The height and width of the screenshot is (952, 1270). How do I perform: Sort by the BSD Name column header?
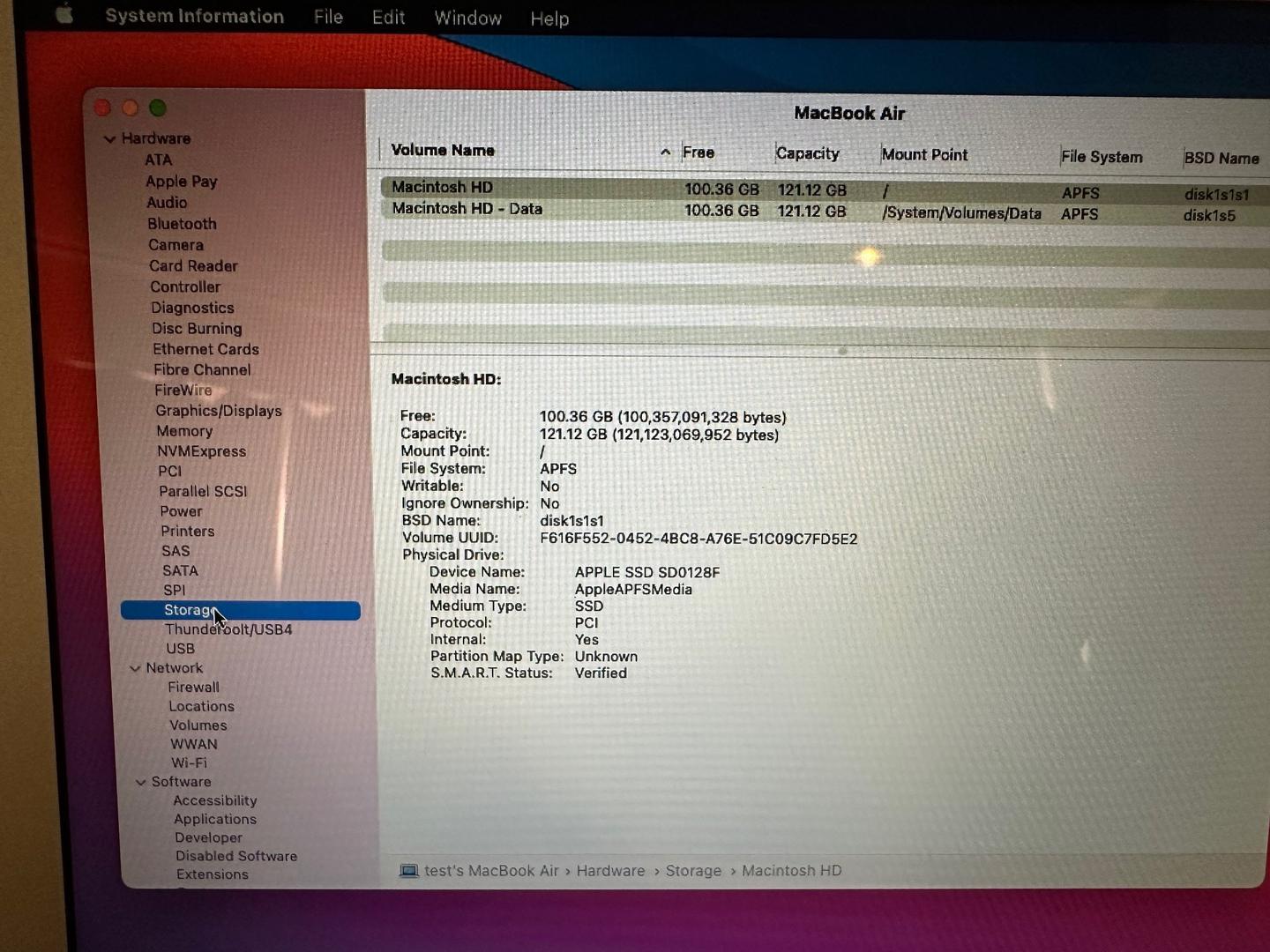1221,158
